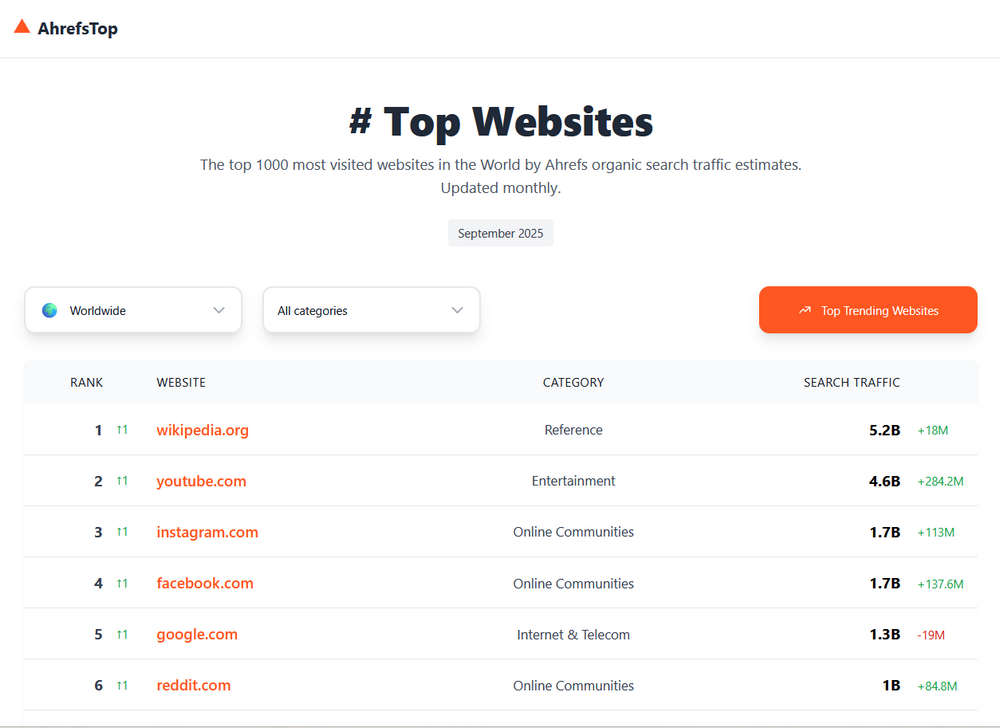Click the 4.6B traffic value
The image size is (1000, 728).
click(x=885, y=481)
